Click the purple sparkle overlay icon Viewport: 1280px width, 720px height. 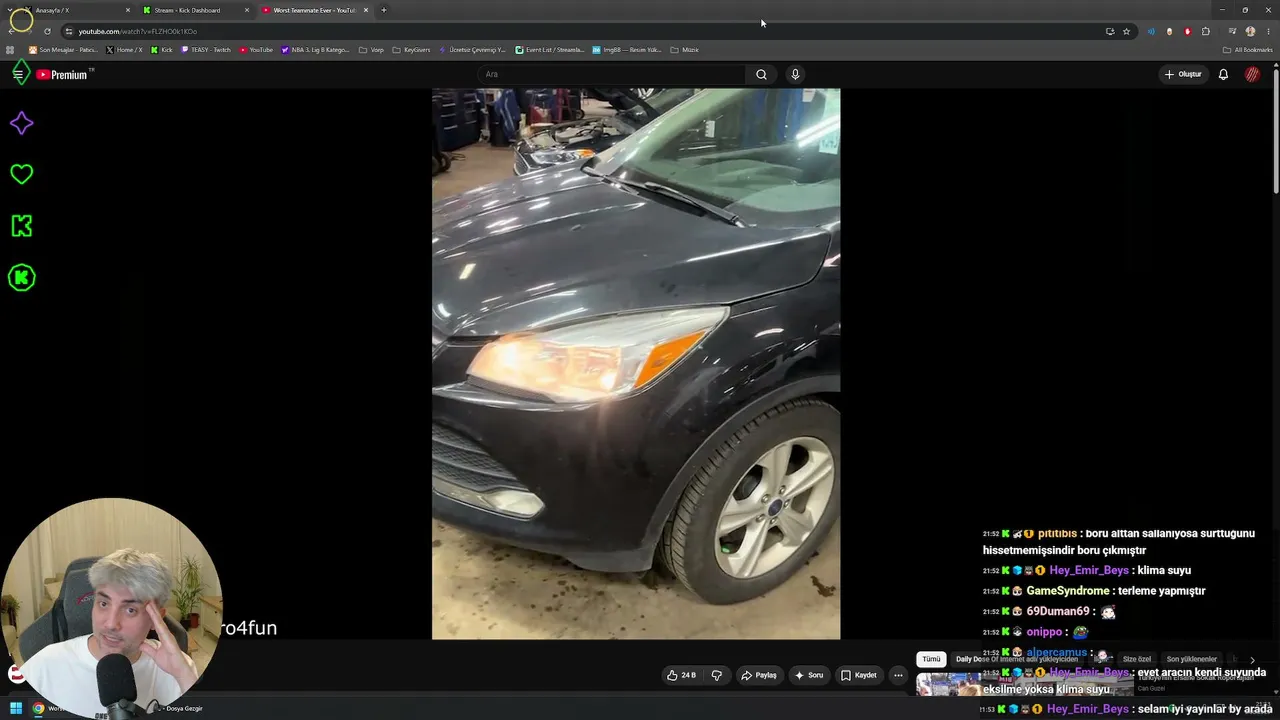coord(21,123)
